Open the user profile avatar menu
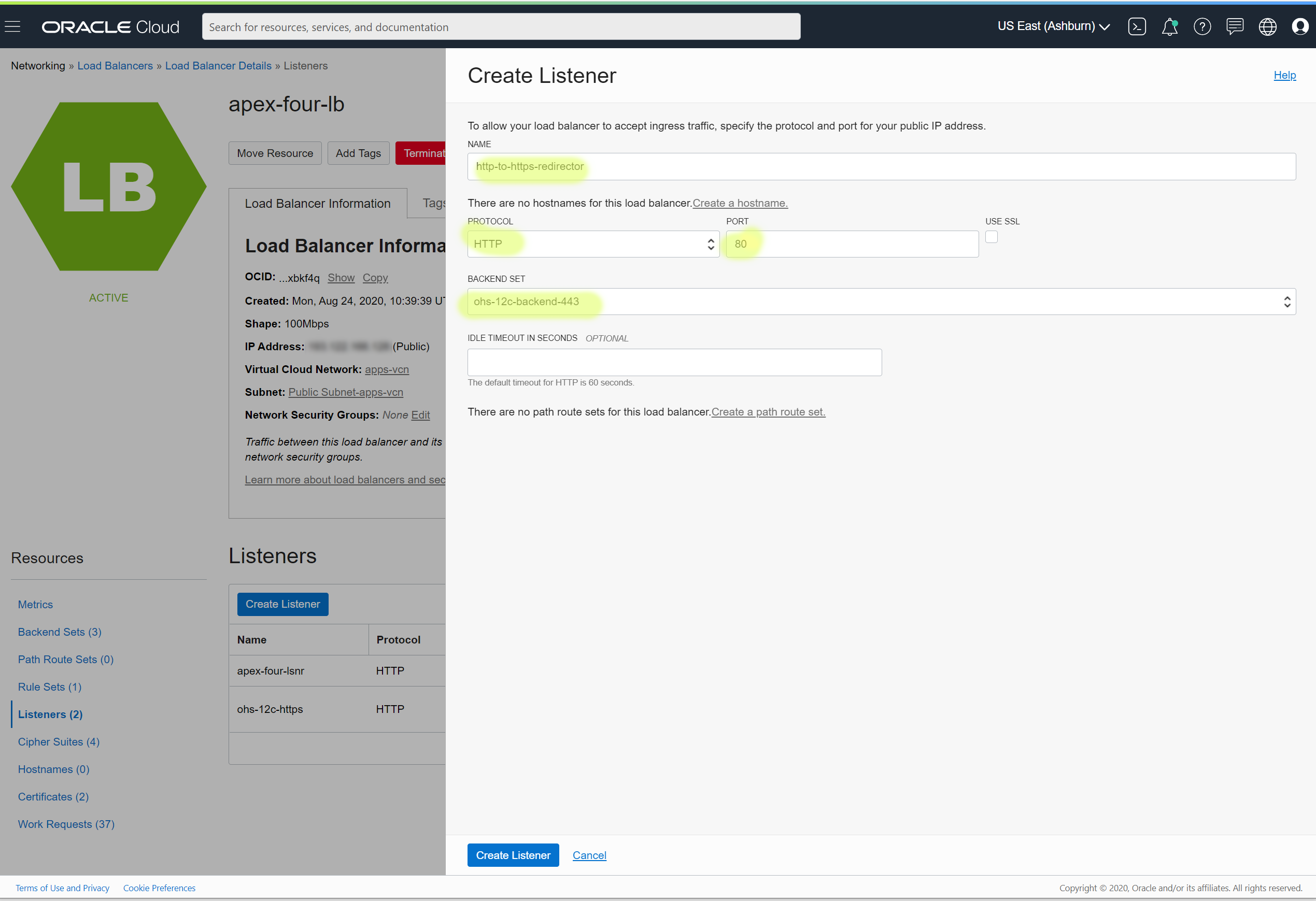Image resolution: width=1316 pixels, height=901 pixels. click(1299, 26)
